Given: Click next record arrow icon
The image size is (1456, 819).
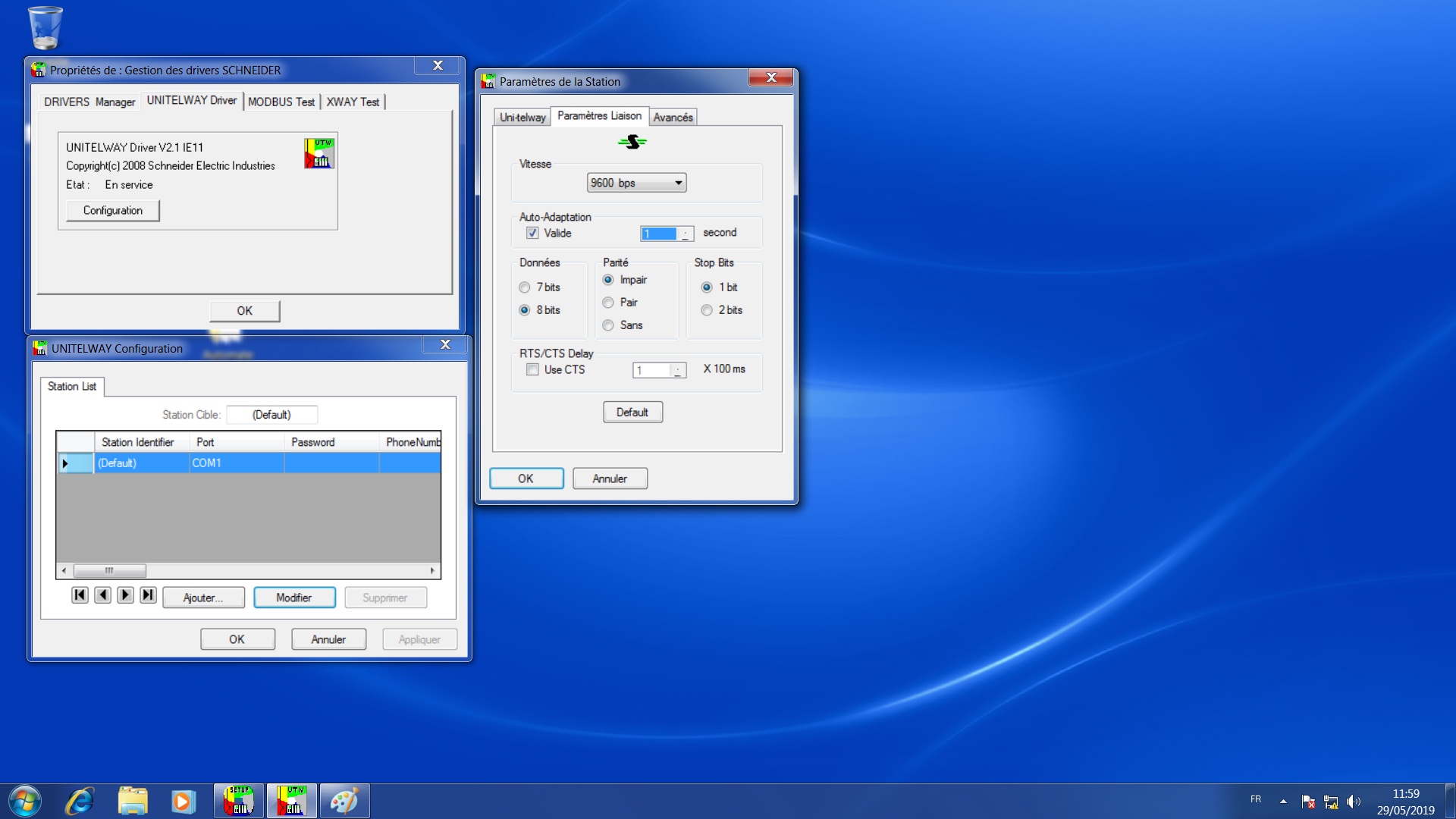Looking at the screenshot, I should point(126,595).
